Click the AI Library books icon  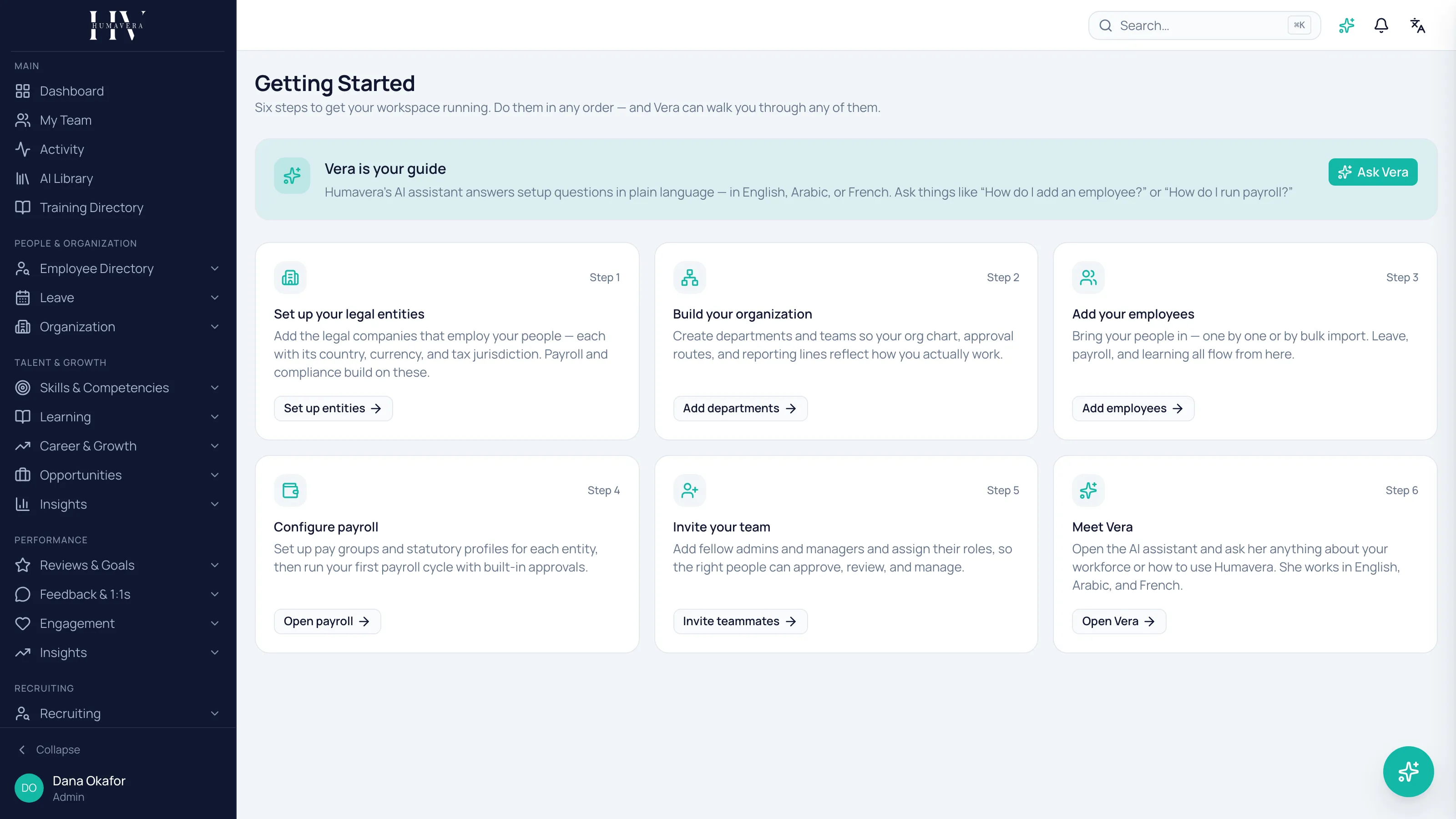[23, 179]
